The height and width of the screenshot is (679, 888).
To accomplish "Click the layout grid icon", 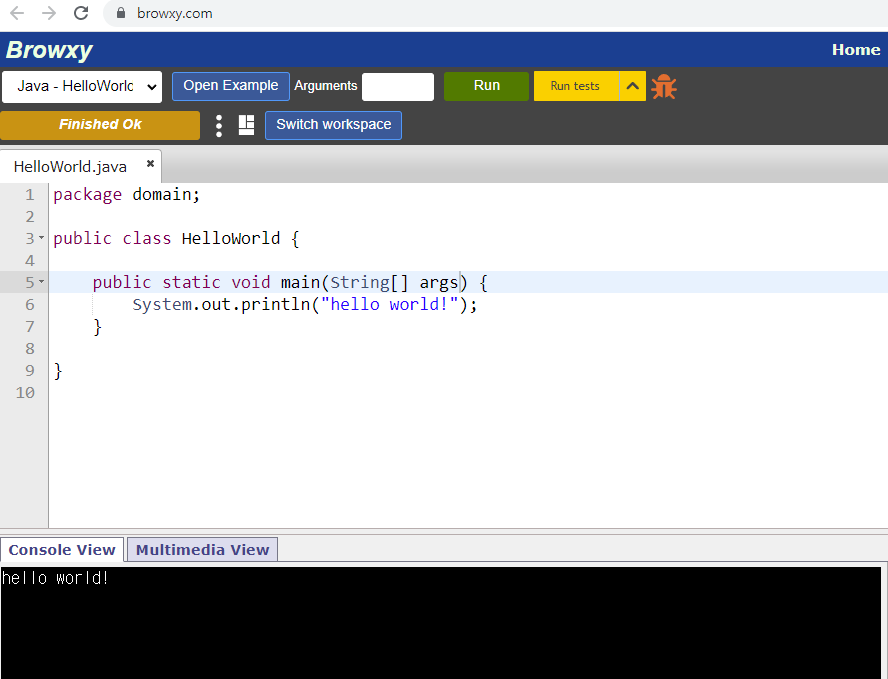I will coord(246,125).
